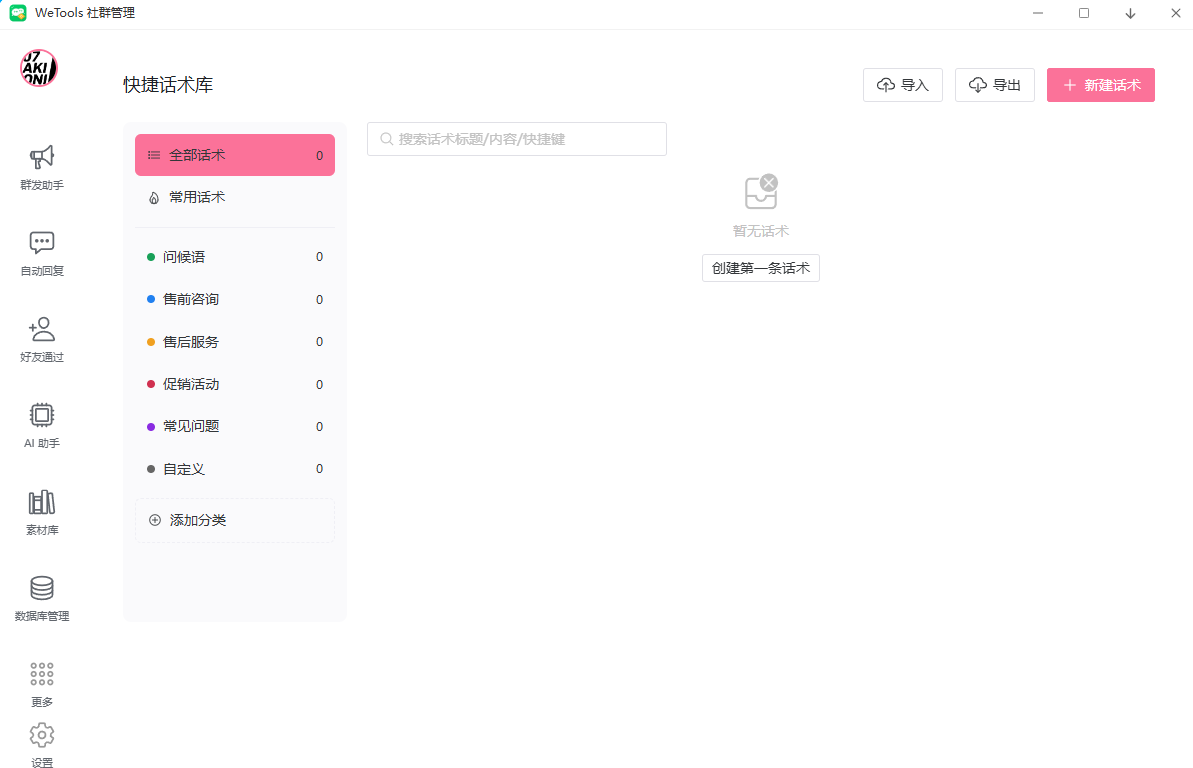Click the 导入 import button

point(903,85)
